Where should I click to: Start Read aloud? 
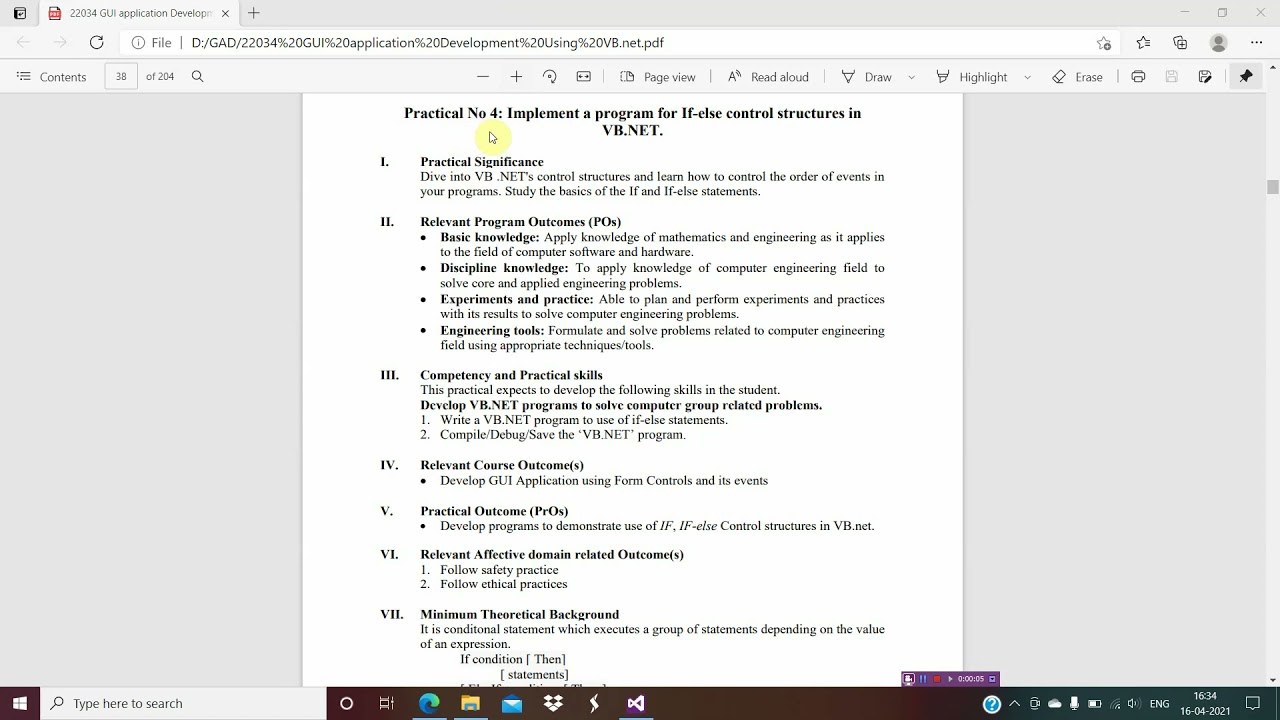coord(768,77)
